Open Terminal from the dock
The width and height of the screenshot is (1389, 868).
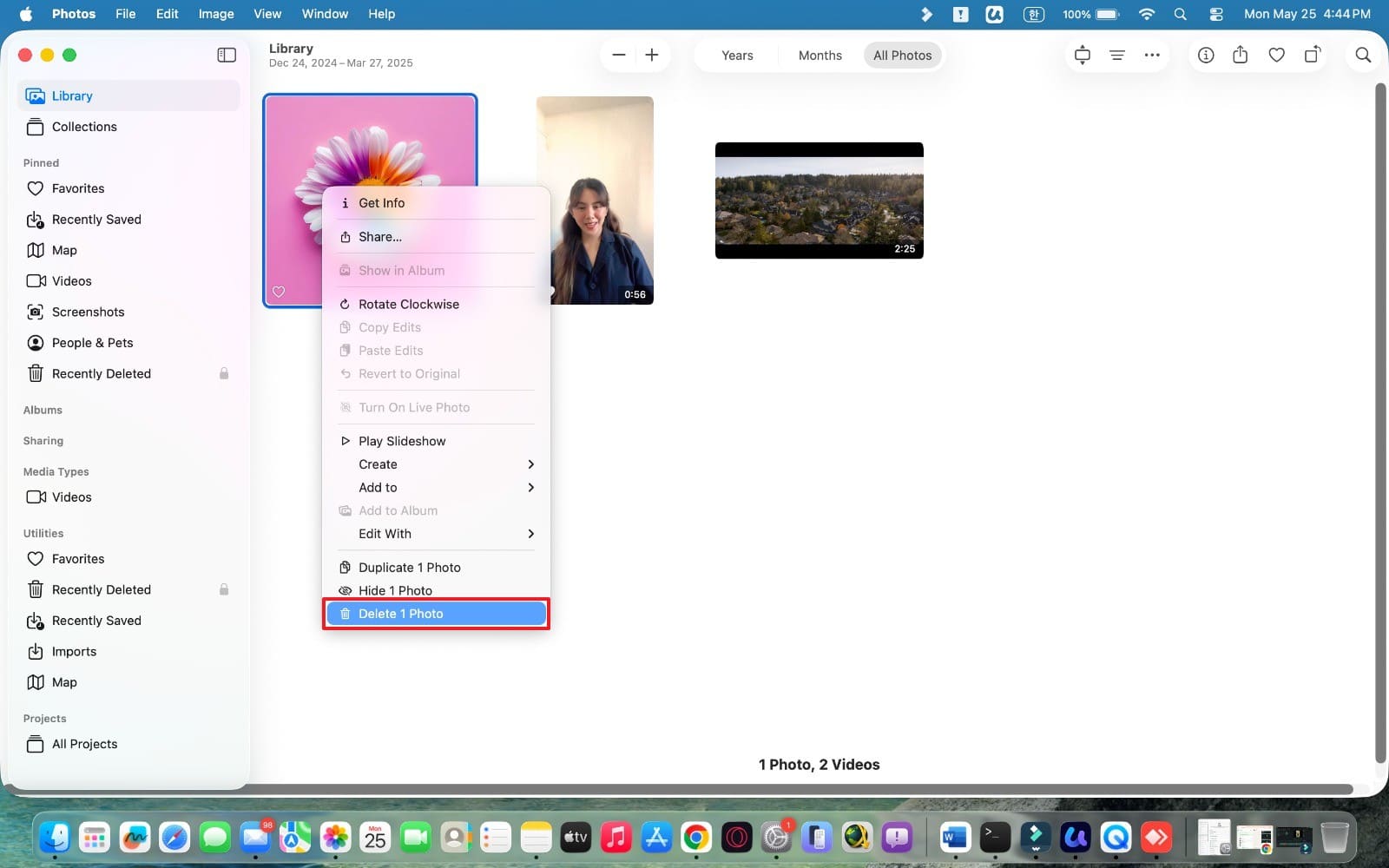[x=995, y=838]
